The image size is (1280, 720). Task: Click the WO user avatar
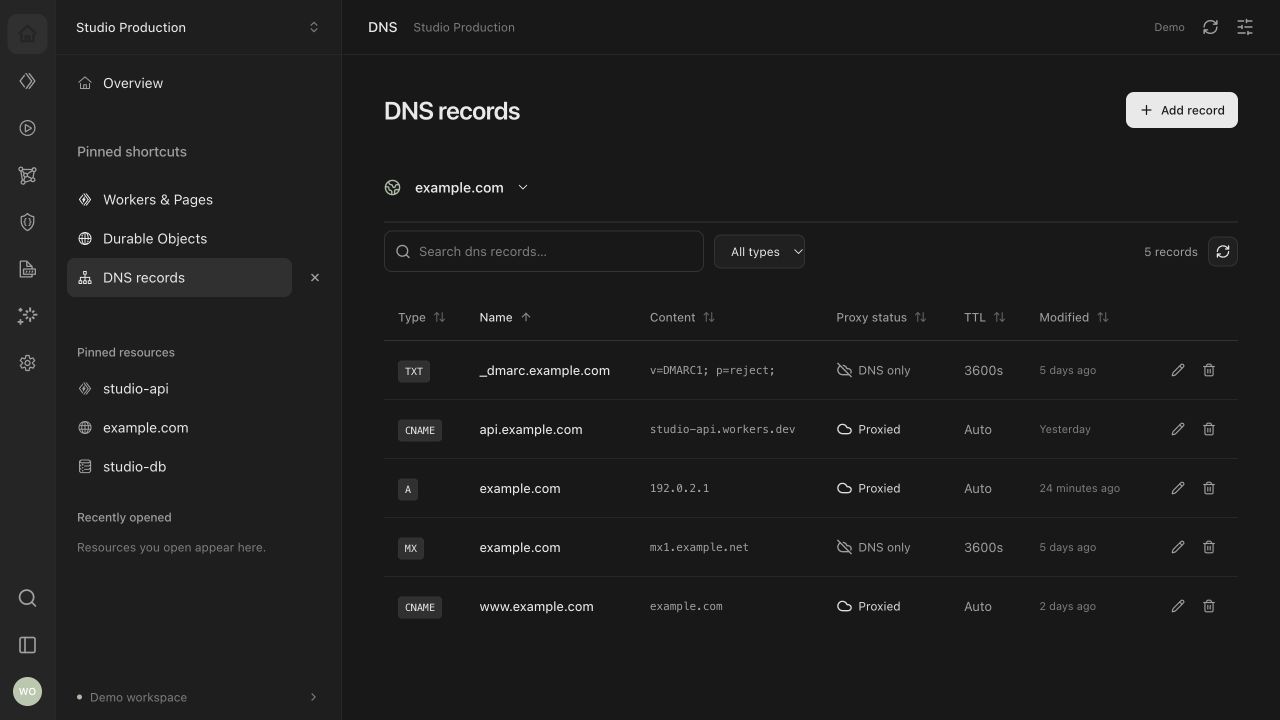27,691
